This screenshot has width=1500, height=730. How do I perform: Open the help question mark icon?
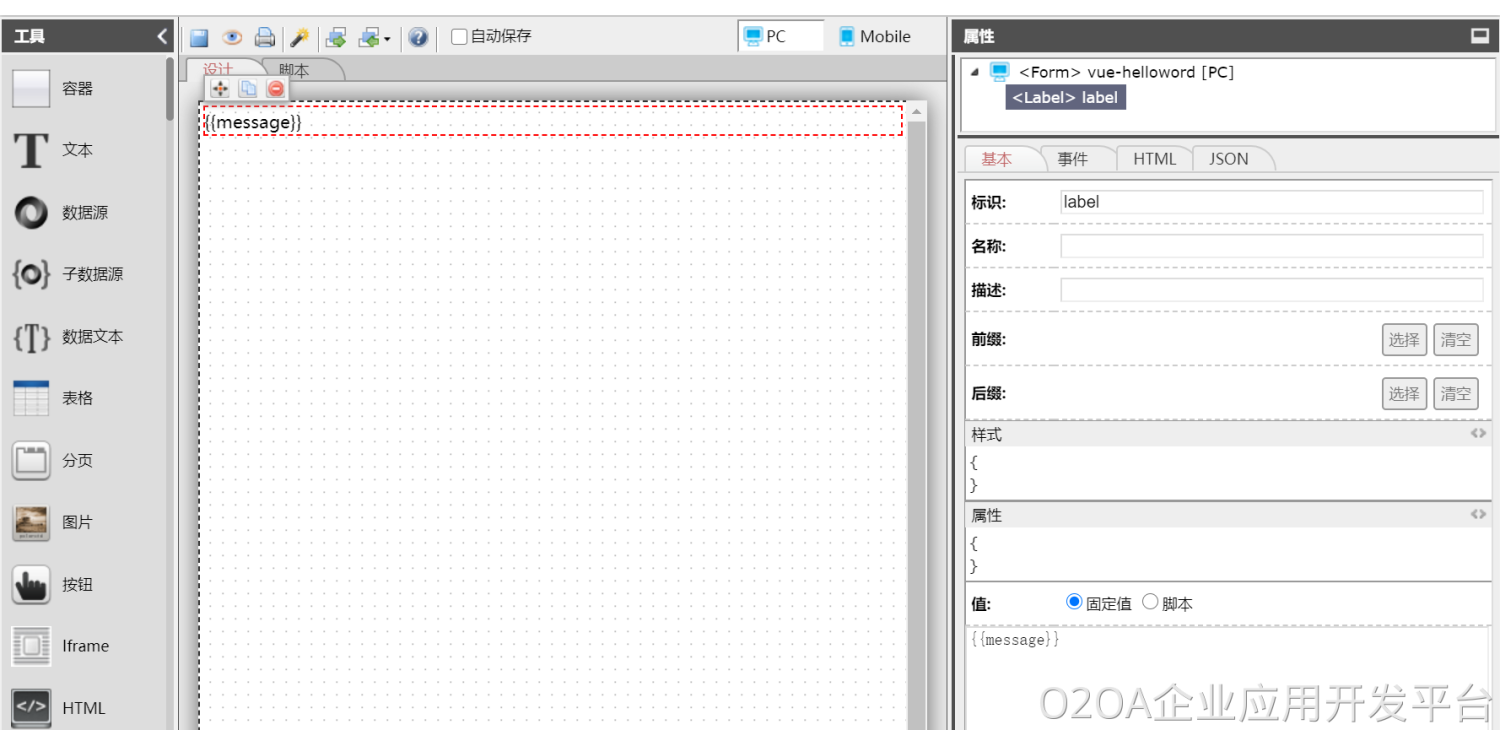(418, 38)
